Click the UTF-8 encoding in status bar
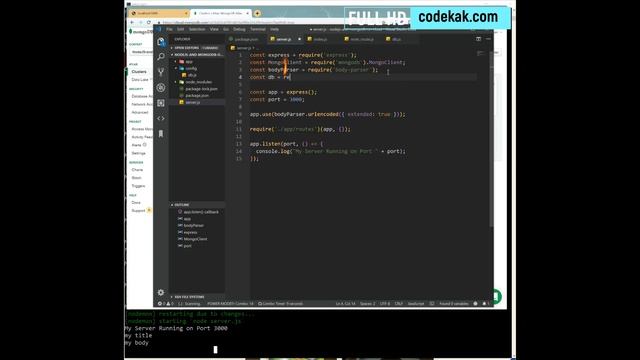Screen dimensions: 640x360 point(385,304)
